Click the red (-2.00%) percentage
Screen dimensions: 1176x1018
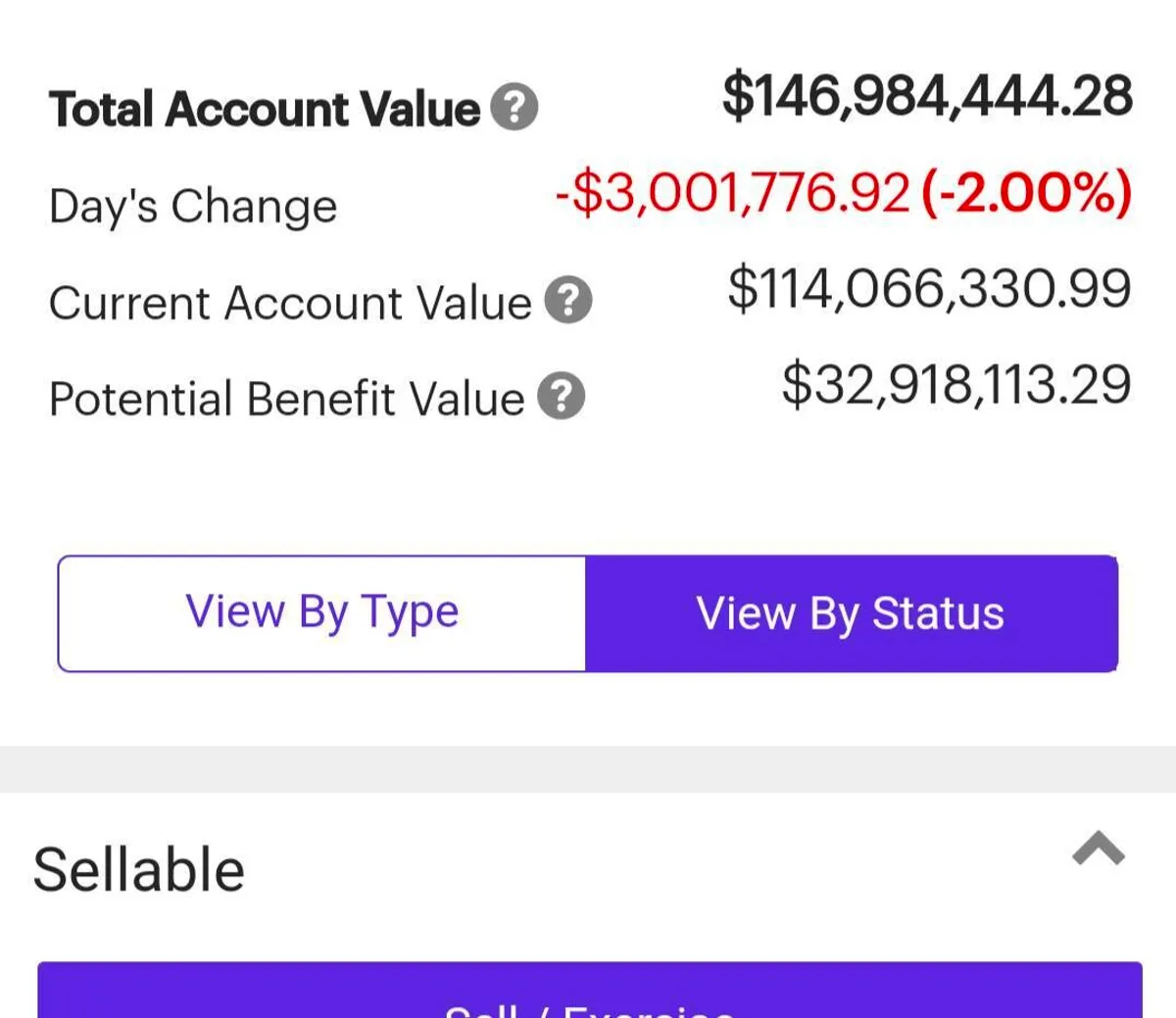point(1026,192)
